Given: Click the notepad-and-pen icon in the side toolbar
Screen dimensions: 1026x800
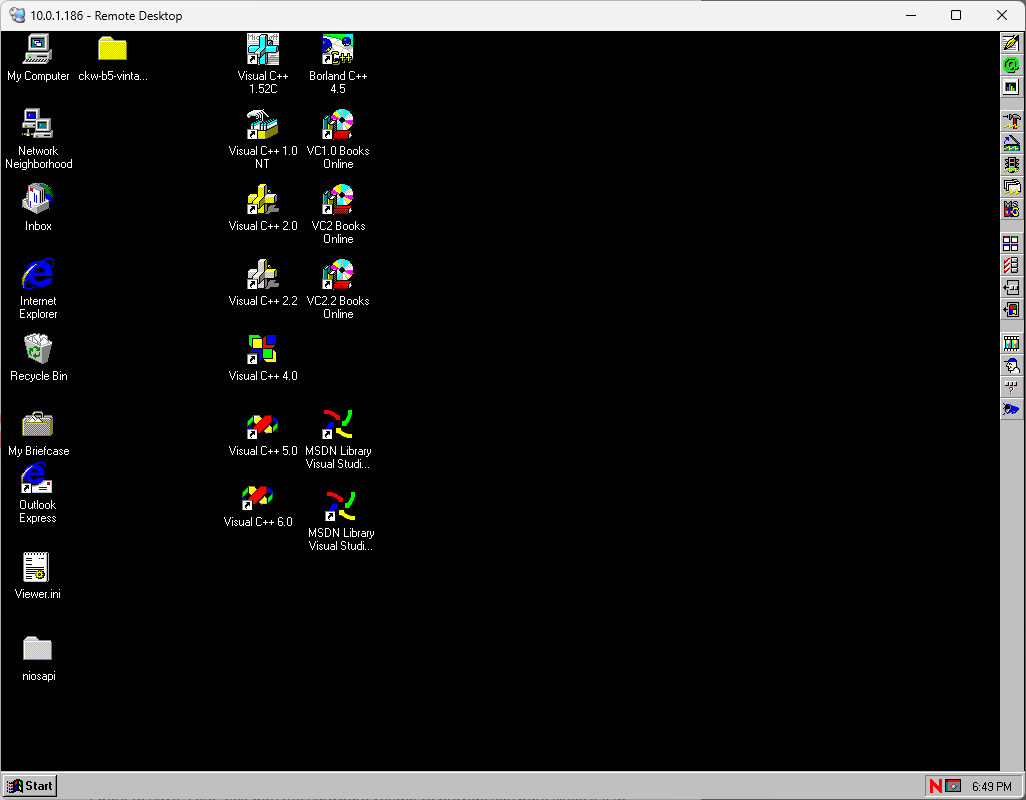Looking at the screenshot, I should [x=1011, y=43].
